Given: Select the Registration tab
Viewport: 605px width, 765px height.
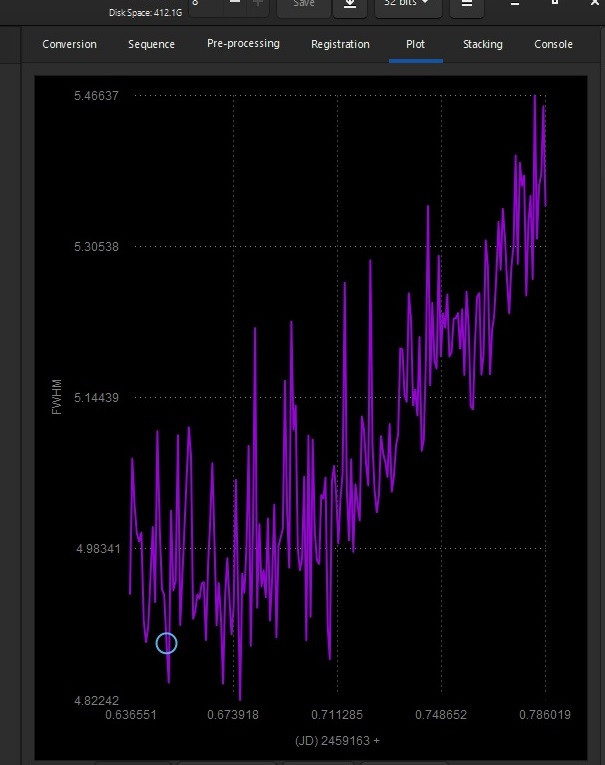Looking at the screenshot, I should [x=340, y=44].
